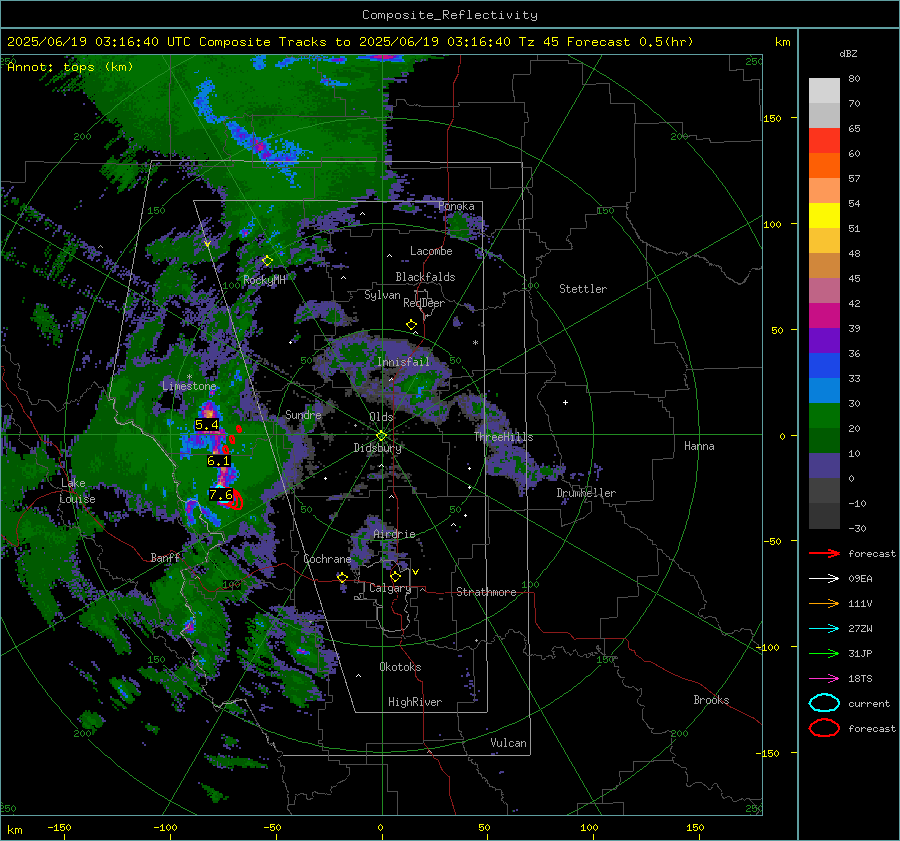Click the bright yellow 54 dBZ swatch
This screenshot has width=900, height=841.
(824, 215)
